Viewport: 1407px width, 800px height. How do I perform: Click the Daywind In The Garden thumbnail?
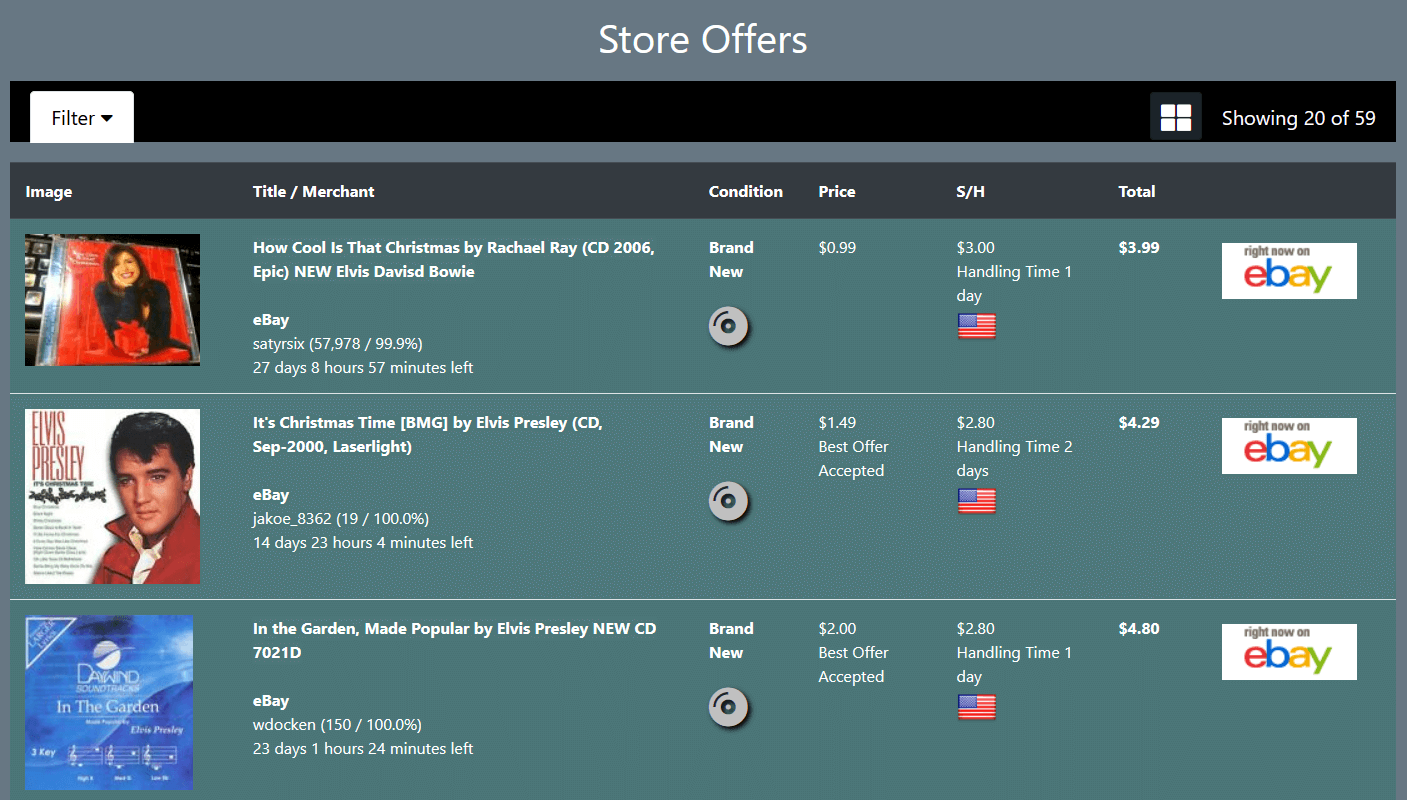109,702
